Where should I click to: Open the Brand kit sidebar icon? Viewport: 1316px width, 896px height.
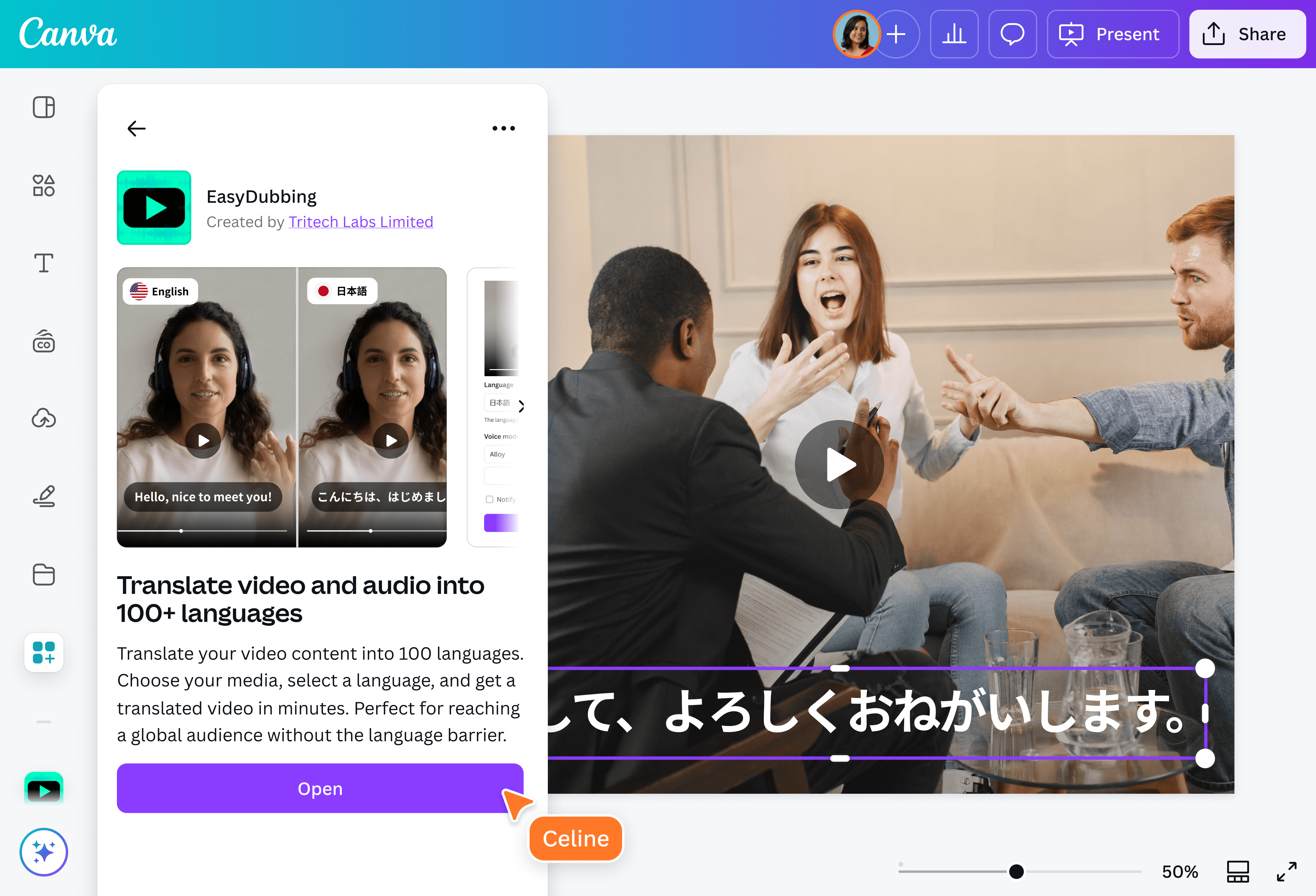pos(44,341)
